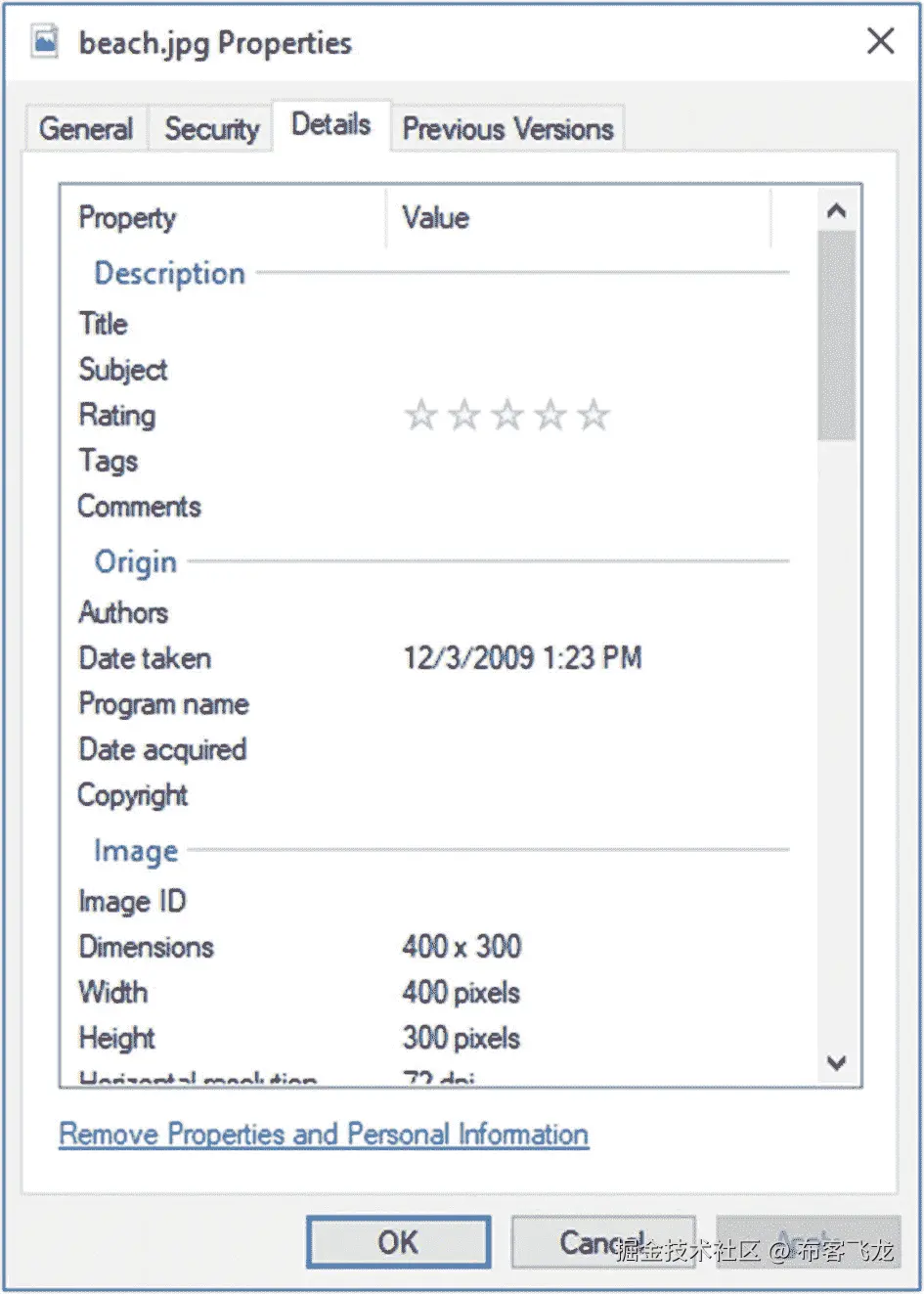924x1294 pixels.
Task: Open Remove Properties and Personal Information
Action: pyautogui.click(x=323, y=1134)
